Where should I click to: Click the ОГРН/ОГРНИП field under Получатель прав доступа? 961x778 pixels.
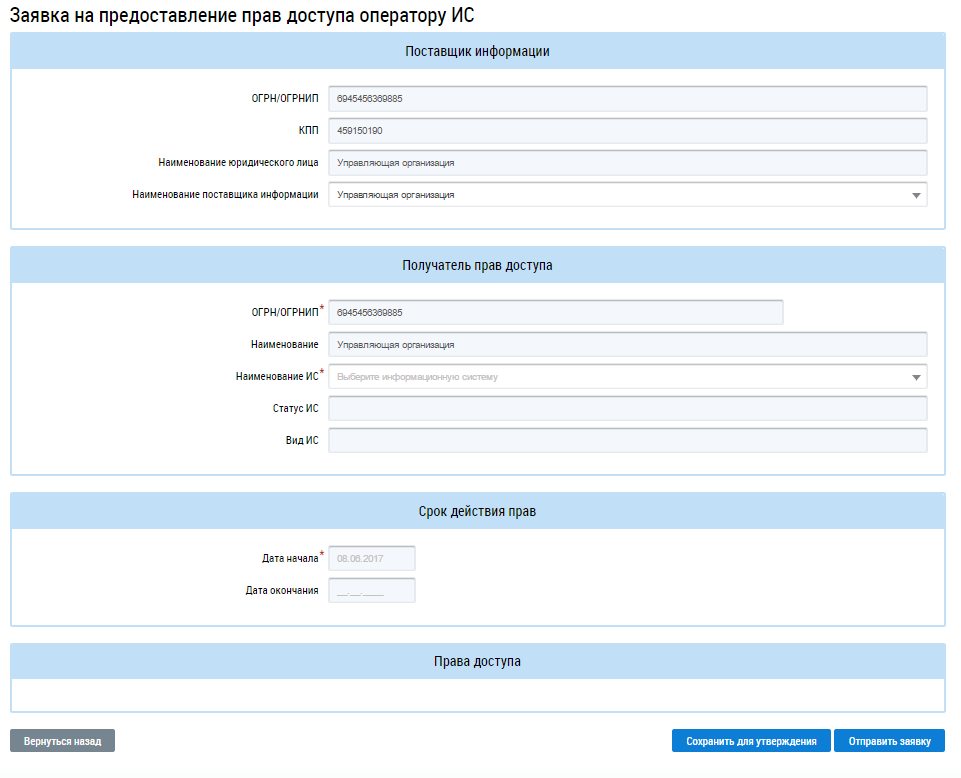(555, 312)
